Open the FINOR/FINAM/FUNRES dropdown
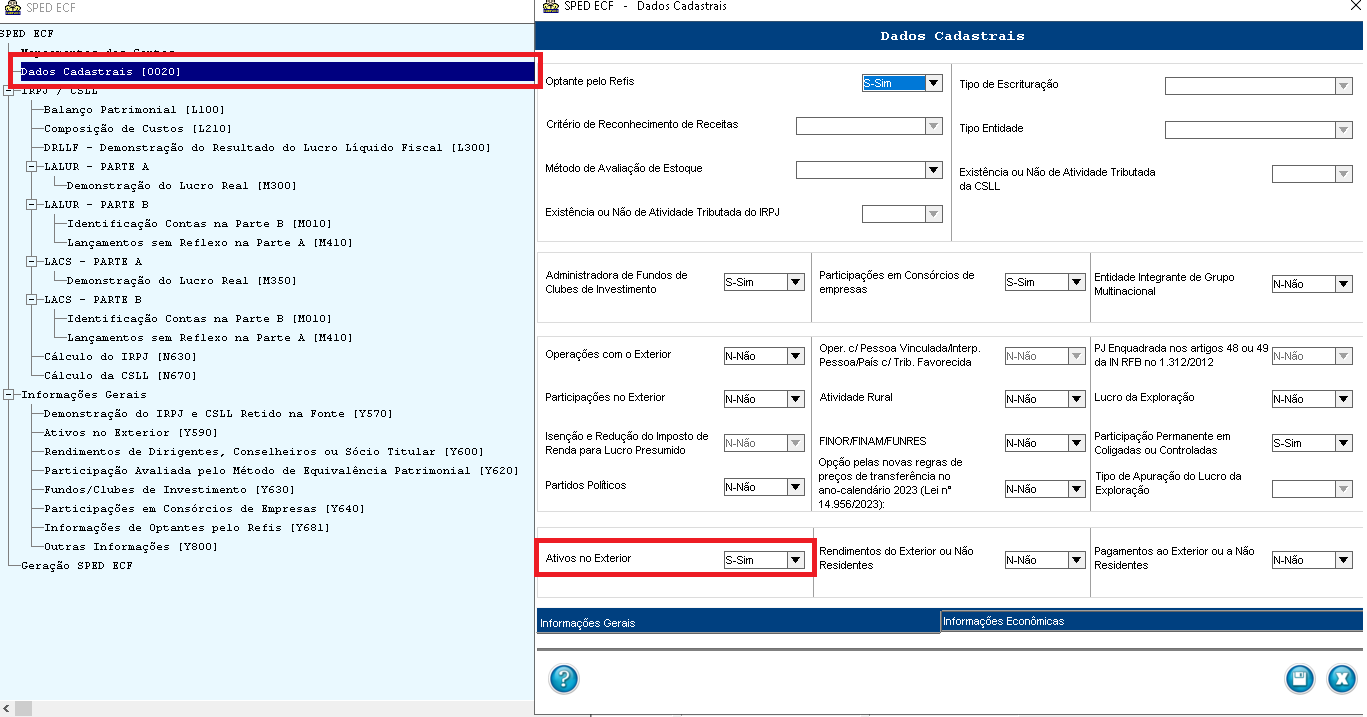The image size is (1367, 717). (x=1075, y=443)
